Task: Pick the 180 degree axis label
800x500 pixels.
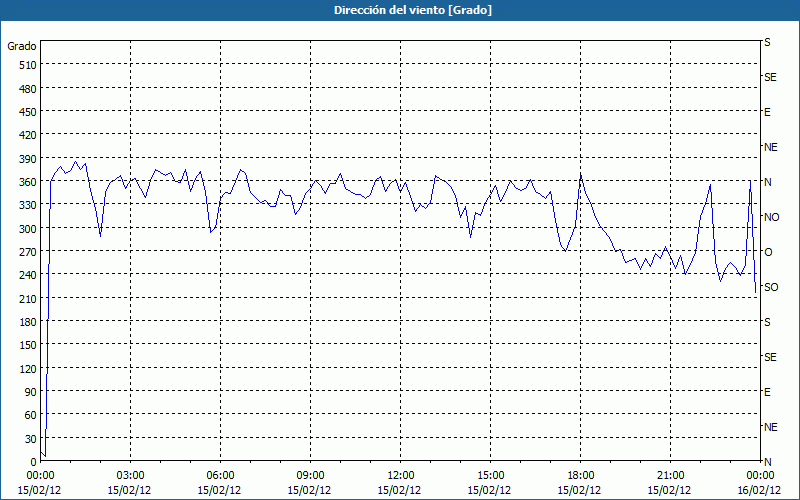Action: (28, 322)
